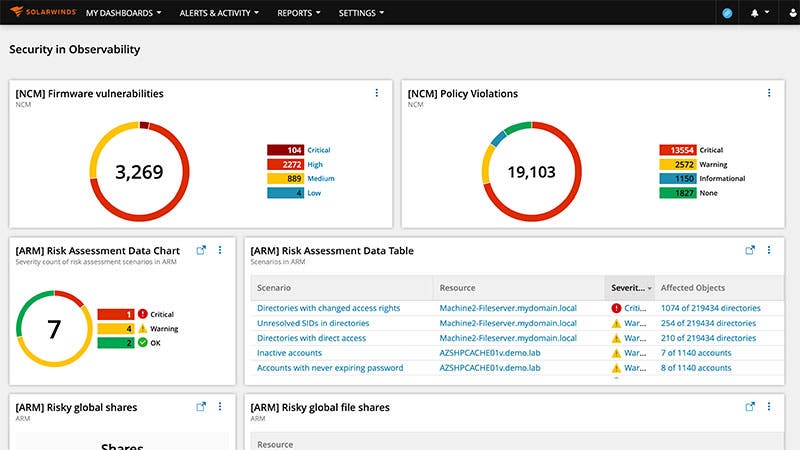The image size is (800, 450).
Task: Click the blue 1150 Informational swatch
Action: pyautogui.click(x=678, y=179)
